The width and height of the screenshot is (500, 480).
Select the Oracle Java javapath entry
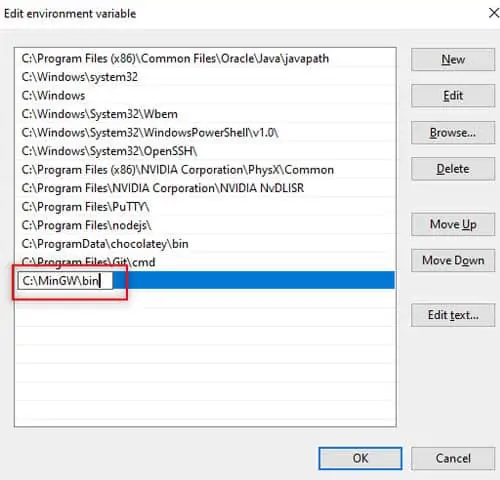coord(205,59)
